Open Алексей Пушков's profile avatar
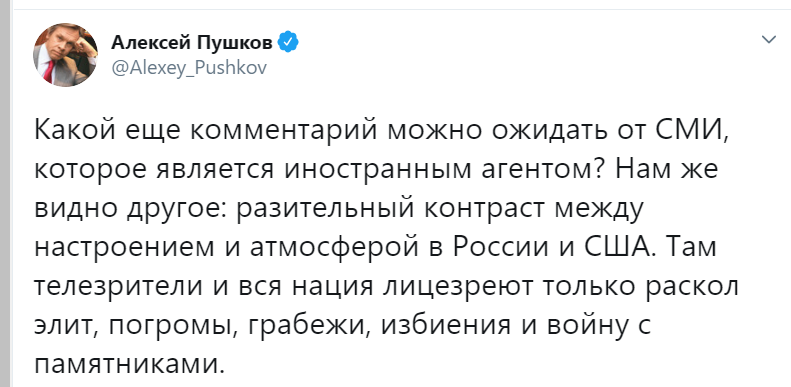The height and width of the screenshot is (387, 791). point(65,54)
